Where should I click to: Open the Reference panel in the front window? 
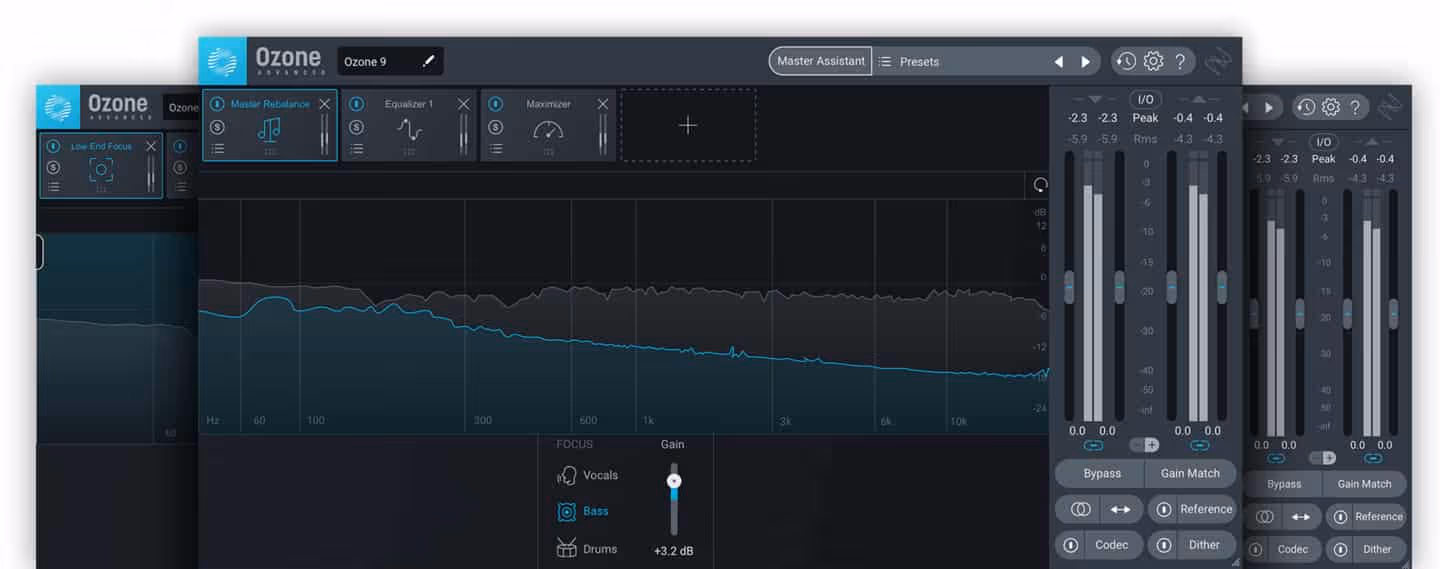click(x=1206, y=509)
